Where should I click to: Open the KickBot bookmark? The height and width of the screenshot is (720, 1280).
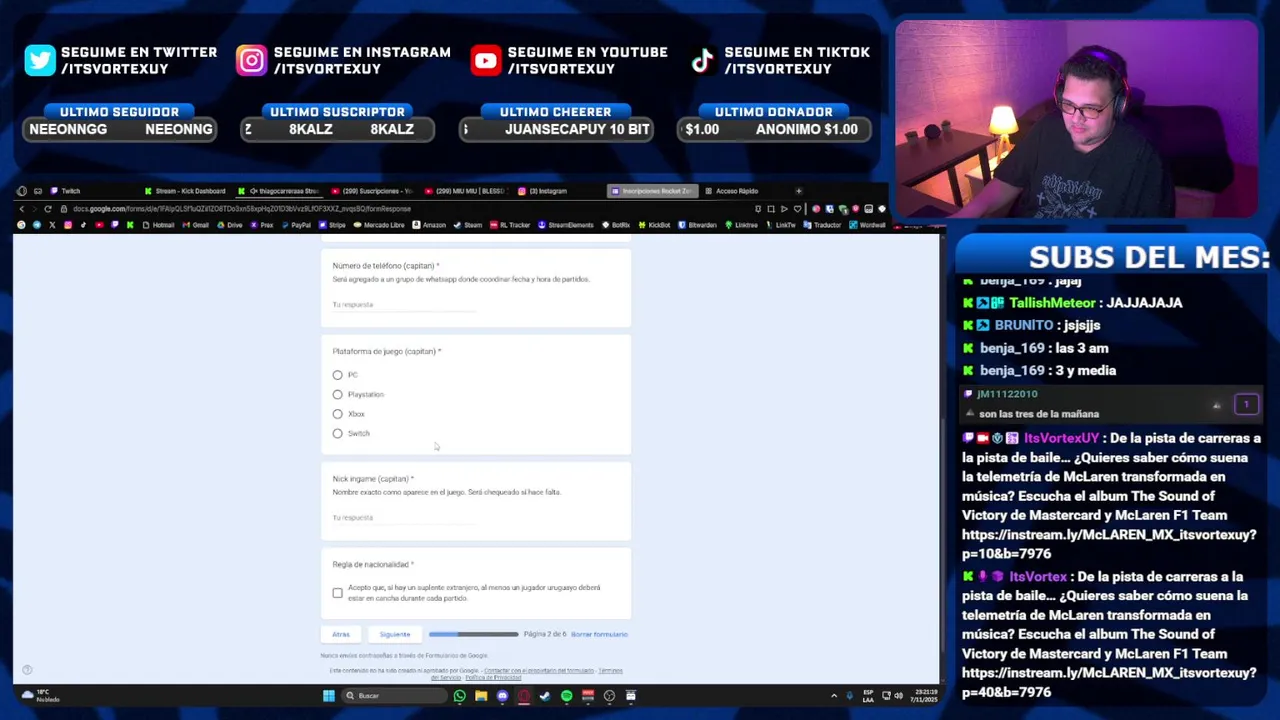655,225
